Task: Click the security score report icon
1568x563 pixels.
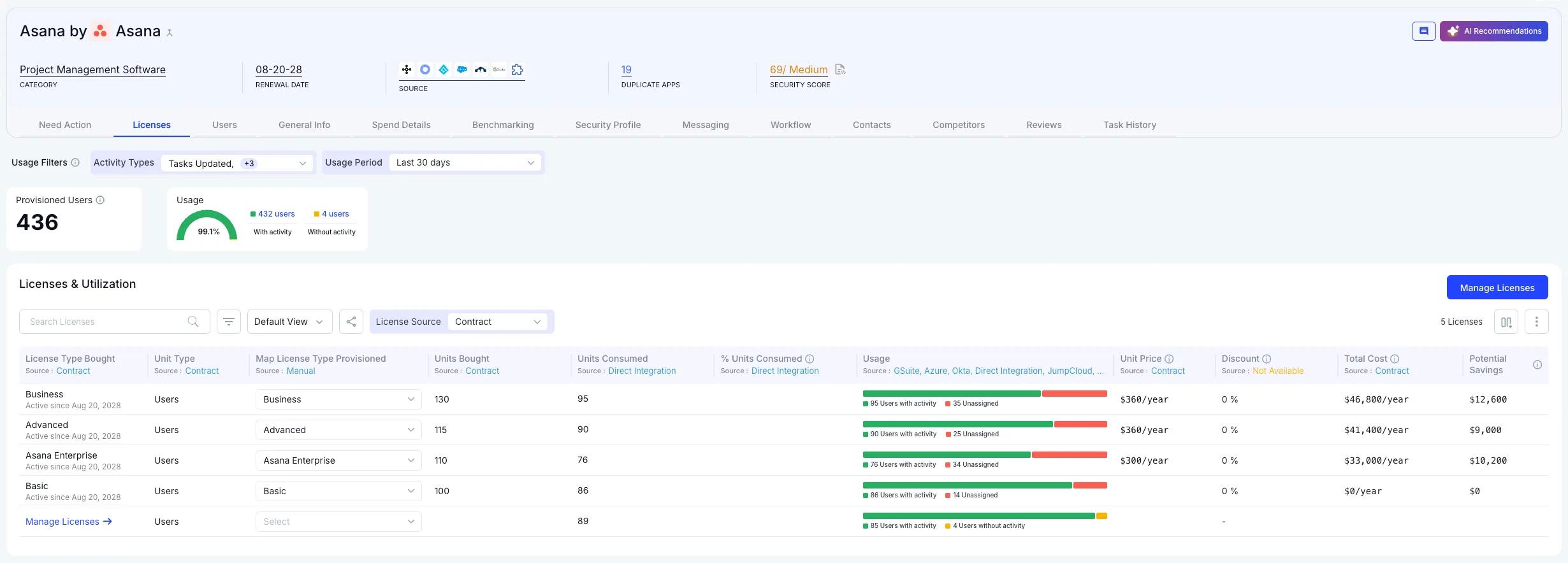Action: tap(840, 69)
